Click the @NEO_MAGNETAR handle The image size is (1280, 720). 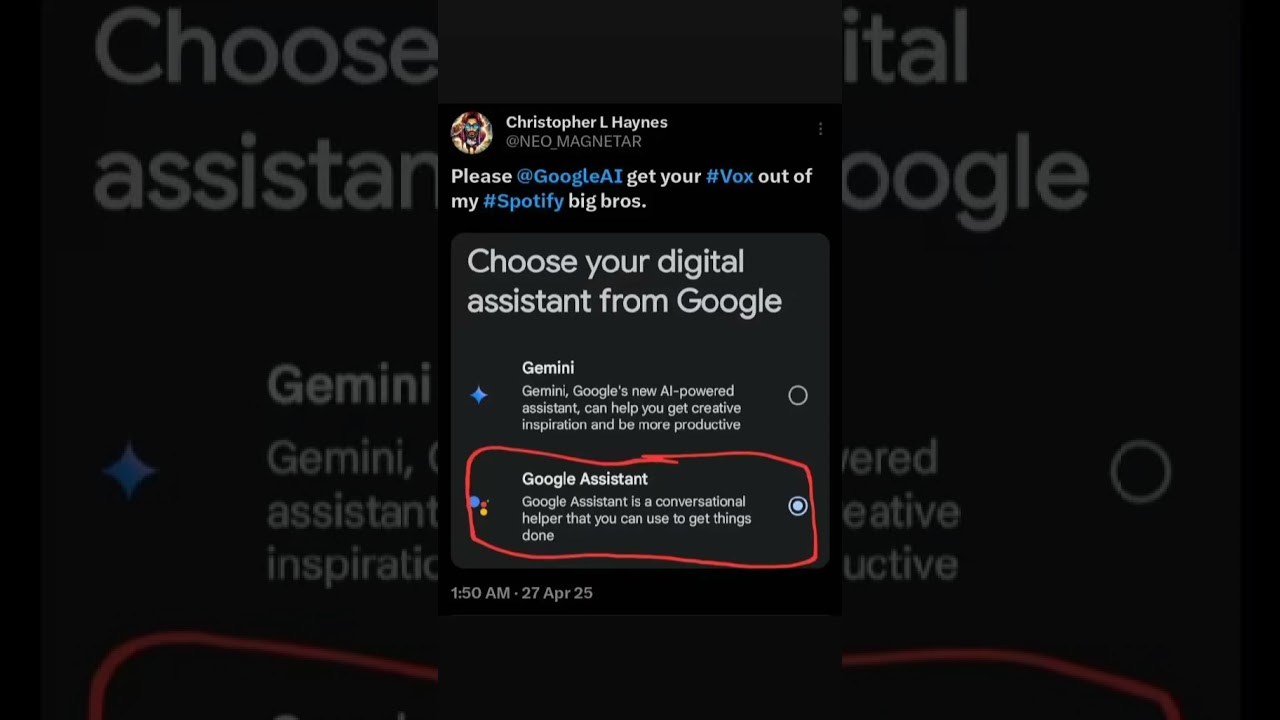click(573, 142)
